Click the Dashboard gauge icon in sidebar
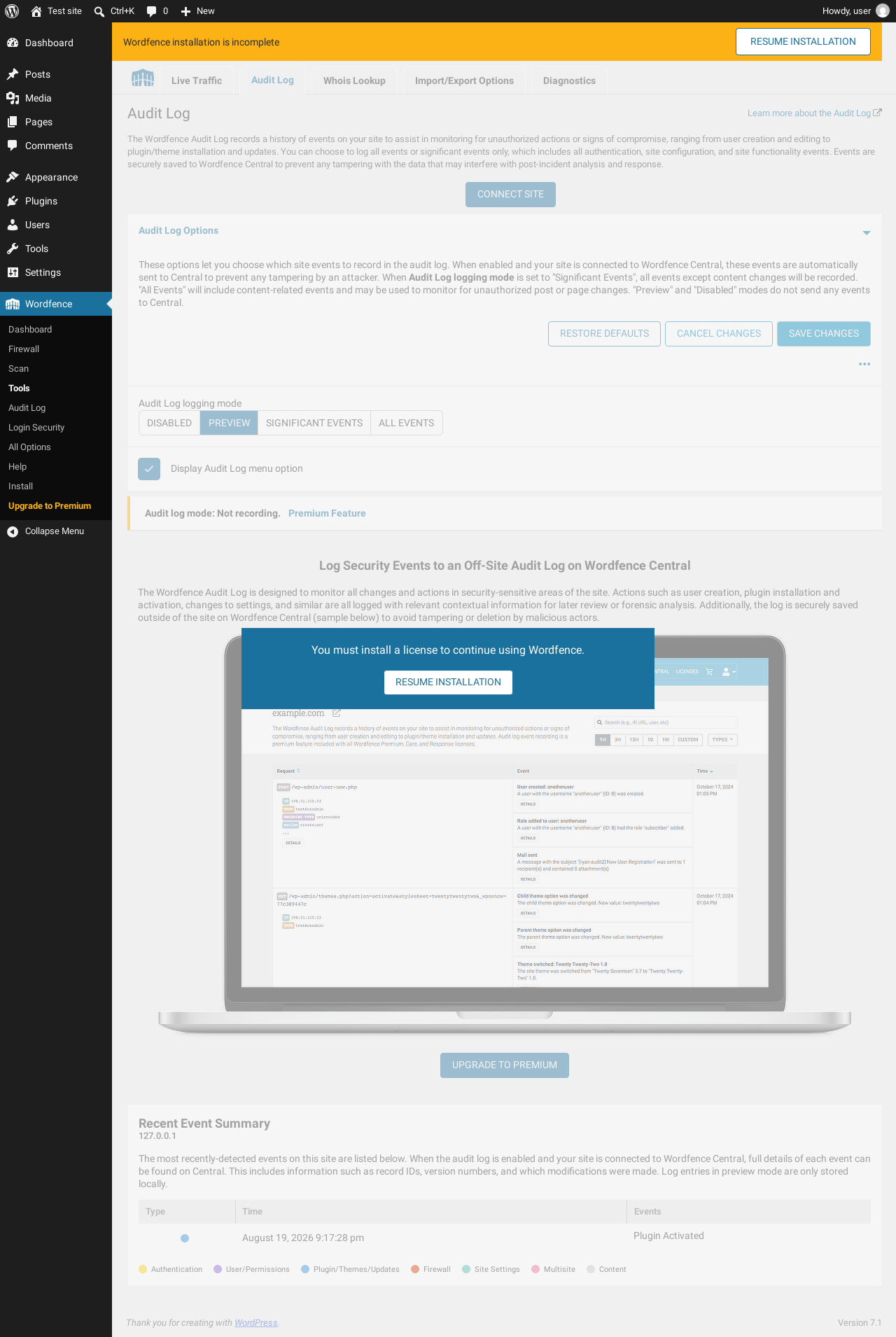 tap(13, 43)
